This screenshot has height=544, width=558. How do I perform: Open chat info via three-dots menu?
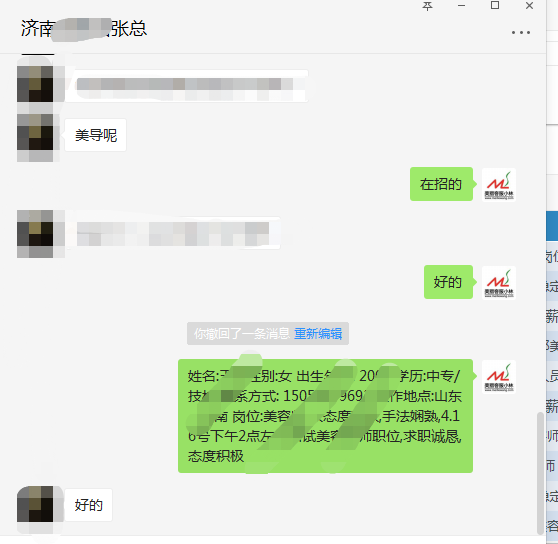(x=521, y=32)
